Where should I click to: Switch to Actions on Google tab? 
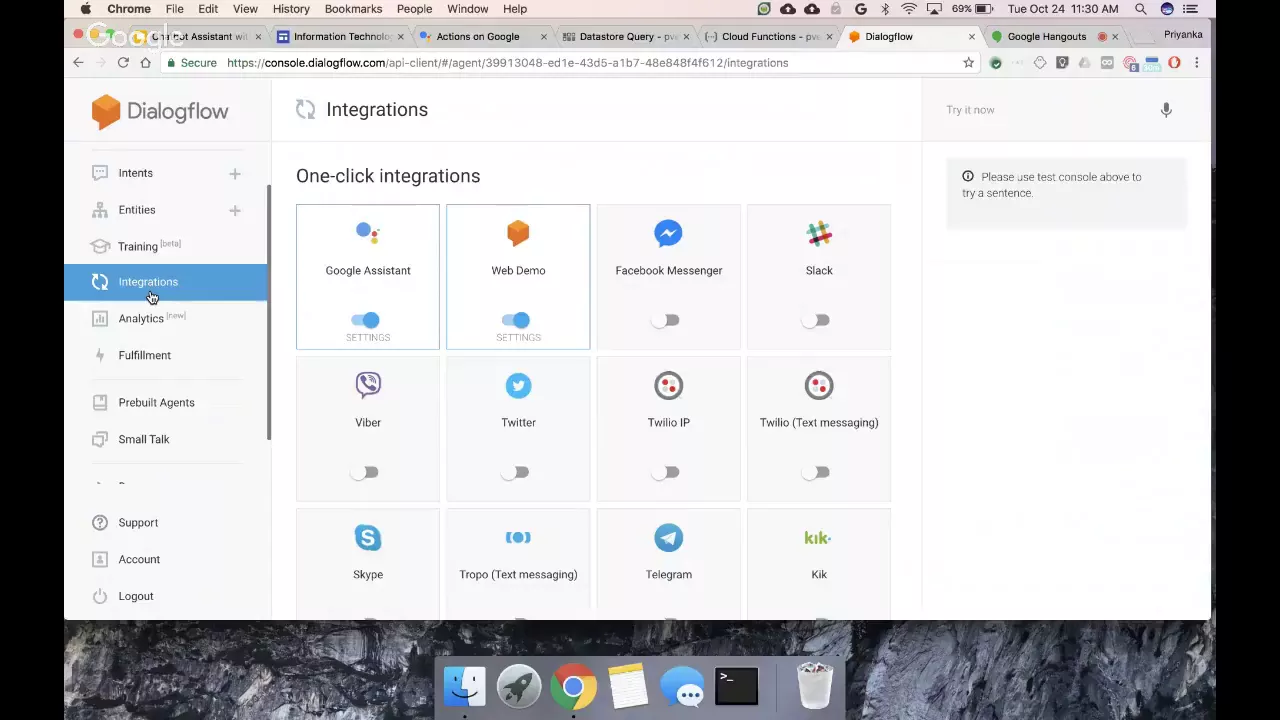(x=483, y=36)
